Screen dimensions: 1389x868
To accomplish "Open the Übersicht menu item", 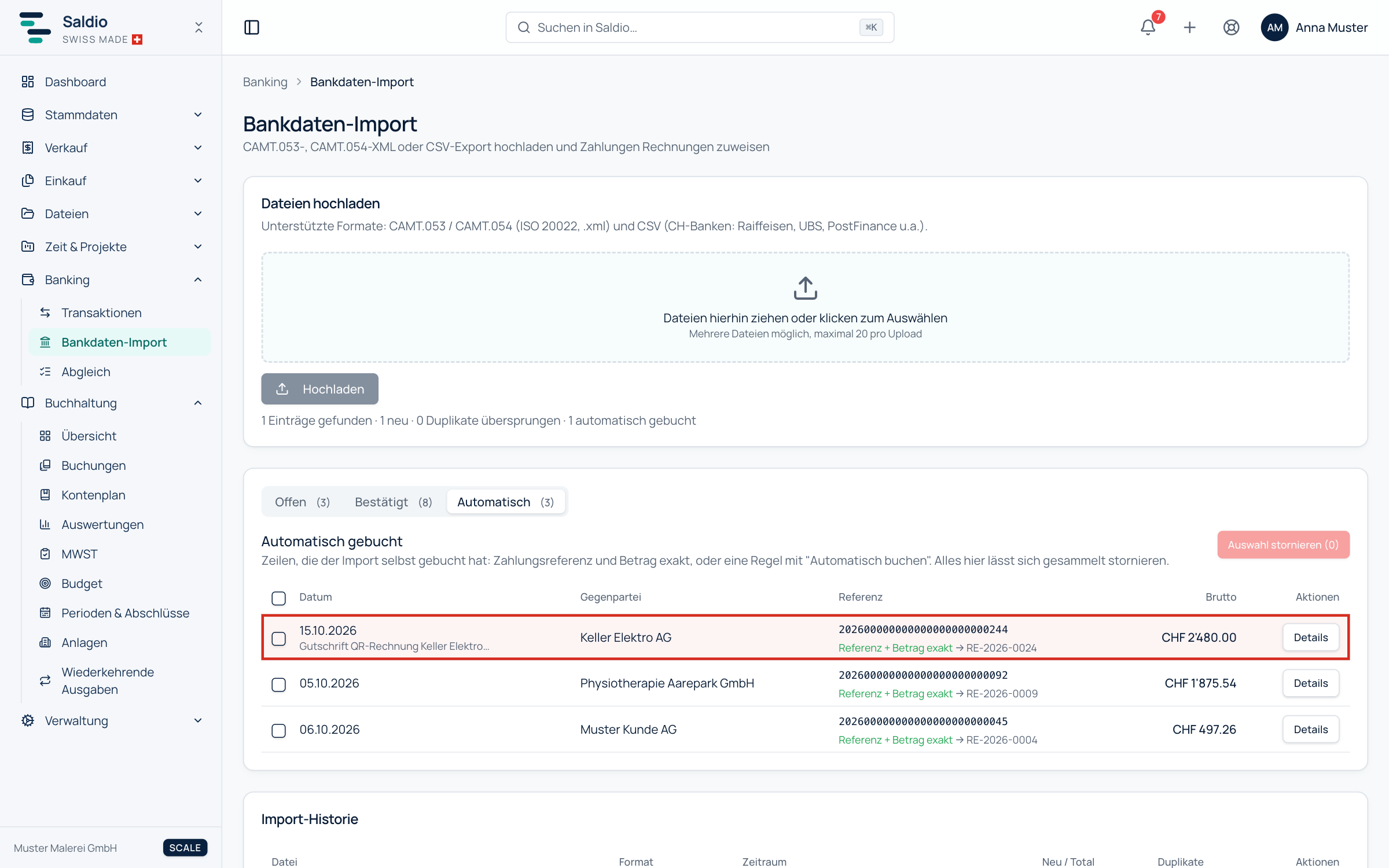I will 119,436.
